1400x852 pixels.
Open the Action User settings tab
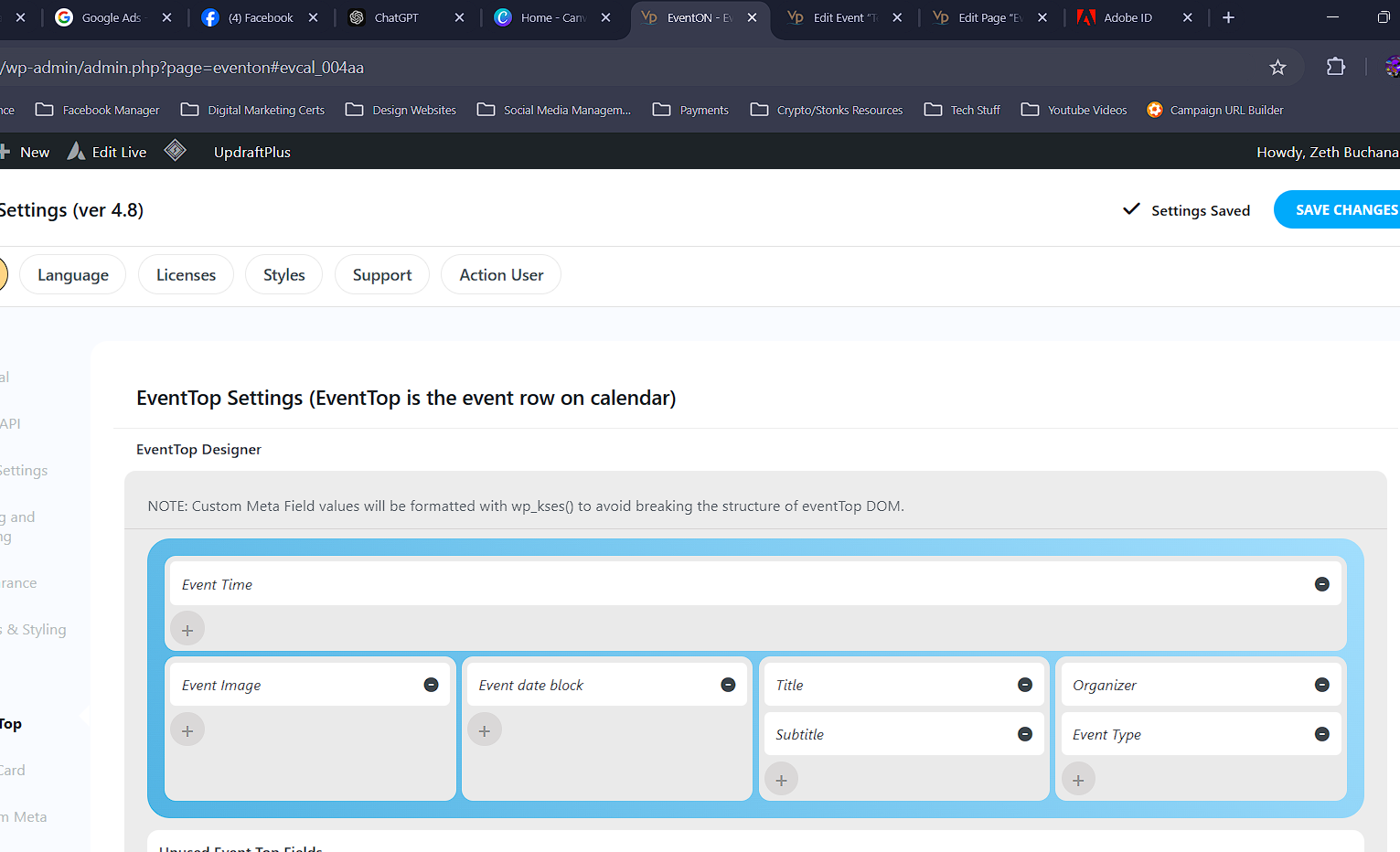tap(501, 274)
